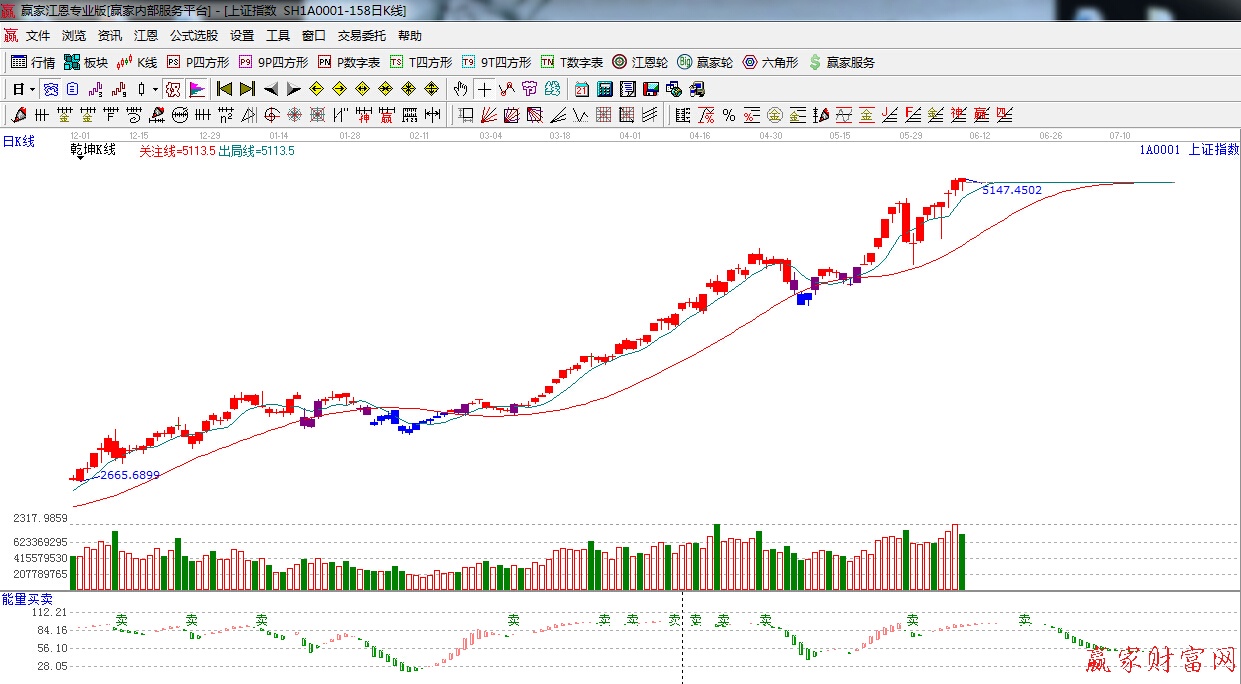Click the 行情 quotes button
The height and width of the screenshot is (684, 1241).
pos(33,62)
